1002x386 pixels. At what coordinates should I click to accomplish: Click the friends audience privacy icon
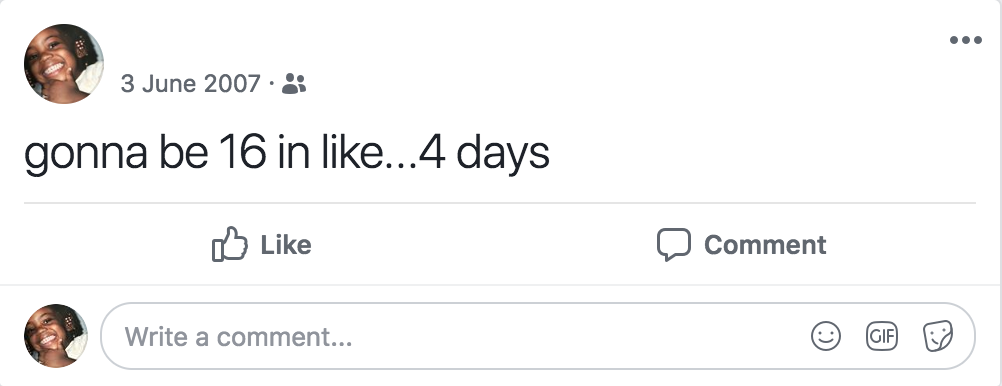tap(294, 84)
